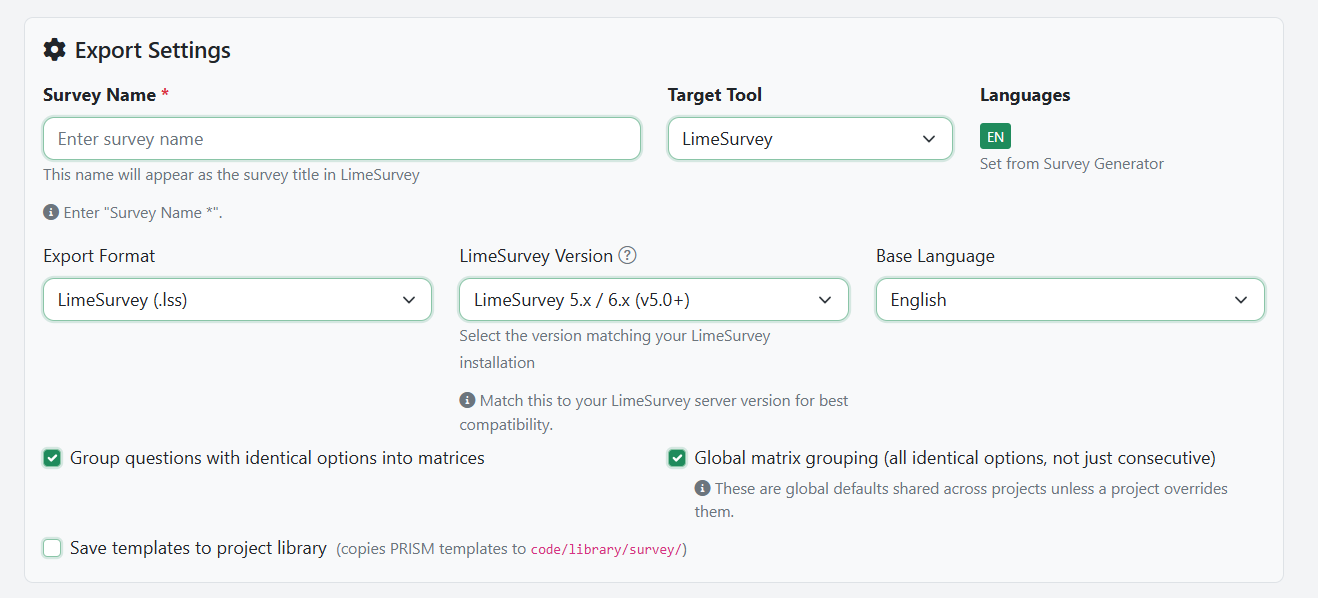Screen dimensions: 1318x598
Task: Uncheck Group questions with identical options checkbox
Action: coord(52,458)
